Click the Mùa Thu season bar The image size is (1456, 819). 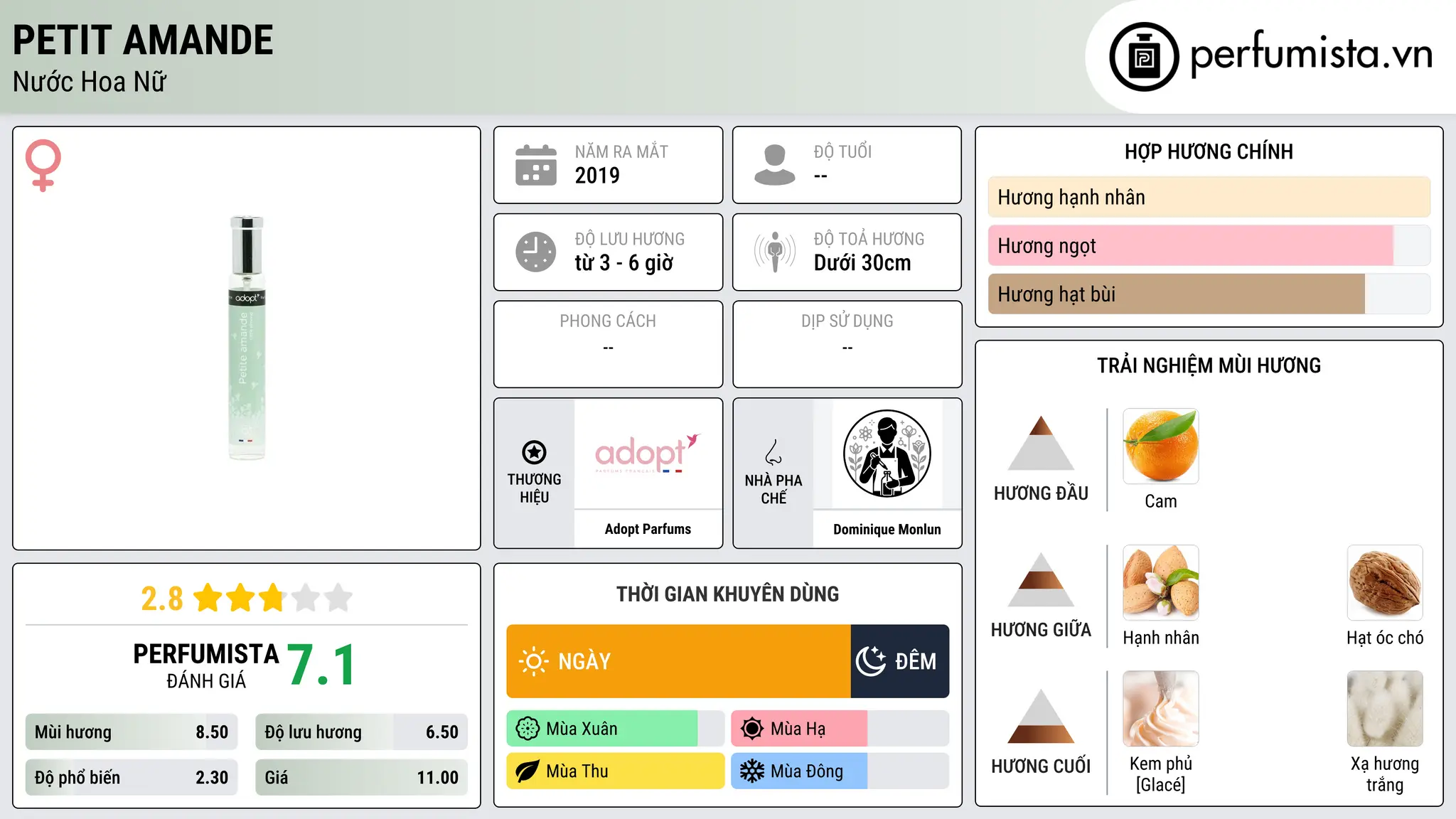pyautogui.click(x=616, y=771)
